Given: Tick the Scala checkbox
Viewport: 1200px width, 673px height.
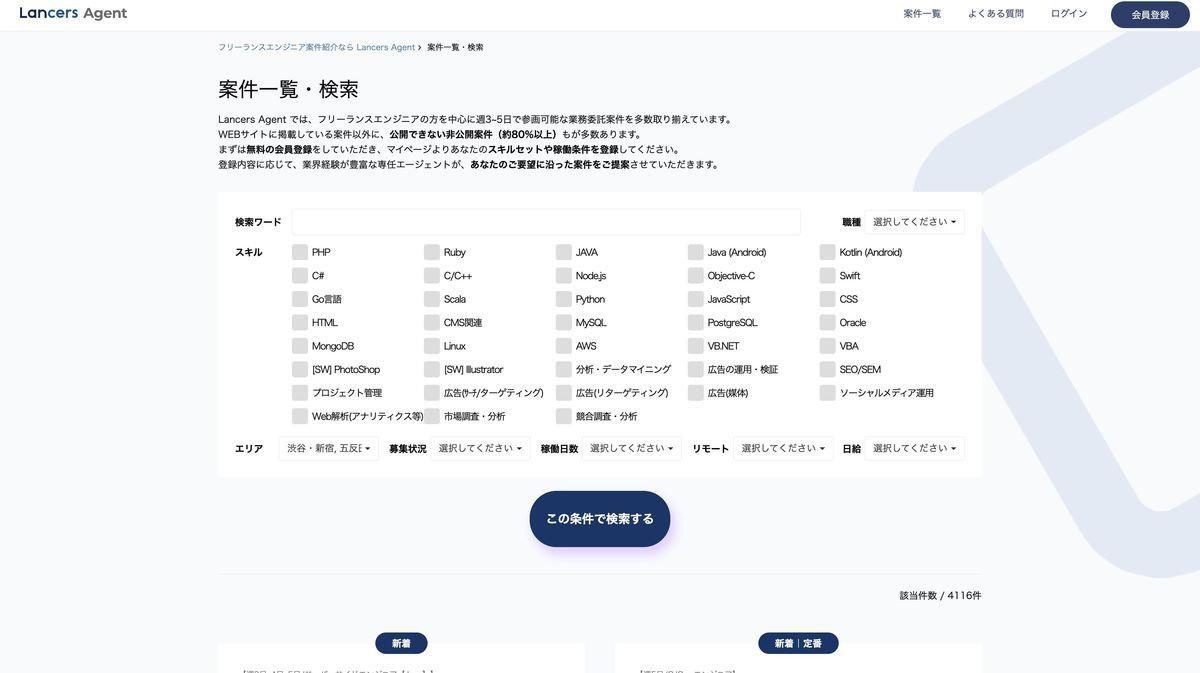Looking at the screenshot, I should tap(432, 299).
